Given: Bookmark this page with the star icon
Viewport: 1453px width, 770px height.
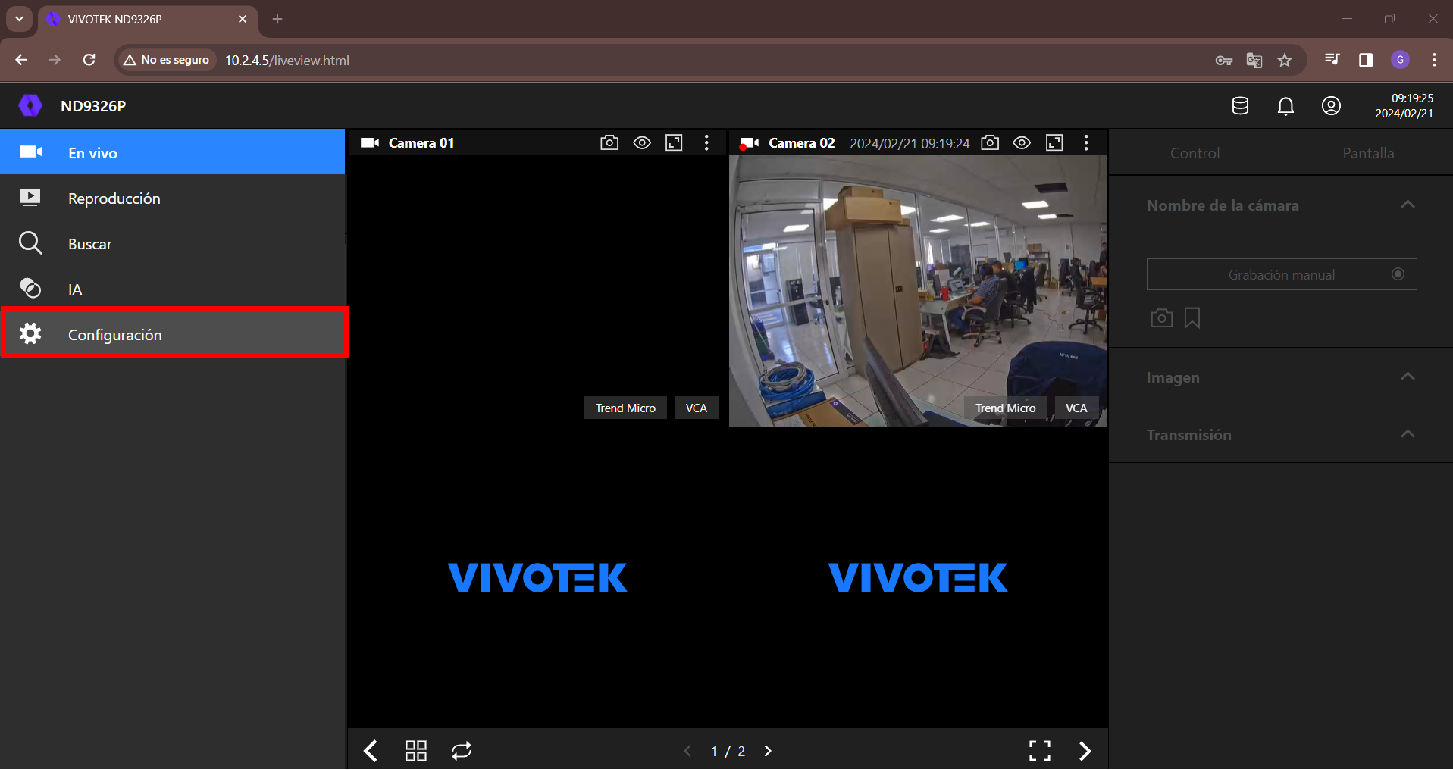Looking at the screenshot, I should pos(1285,60).
